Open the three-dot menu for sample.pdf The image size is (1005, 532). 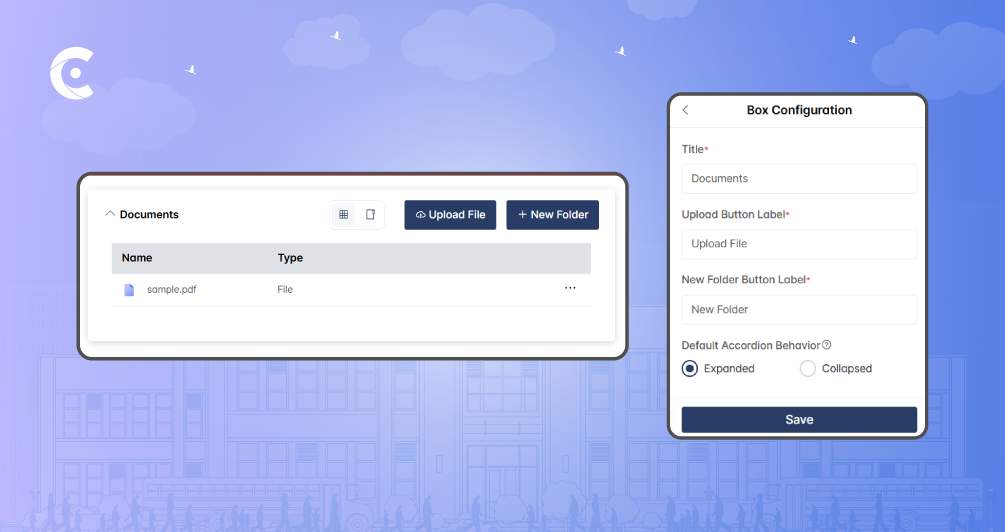click(570, 288)
